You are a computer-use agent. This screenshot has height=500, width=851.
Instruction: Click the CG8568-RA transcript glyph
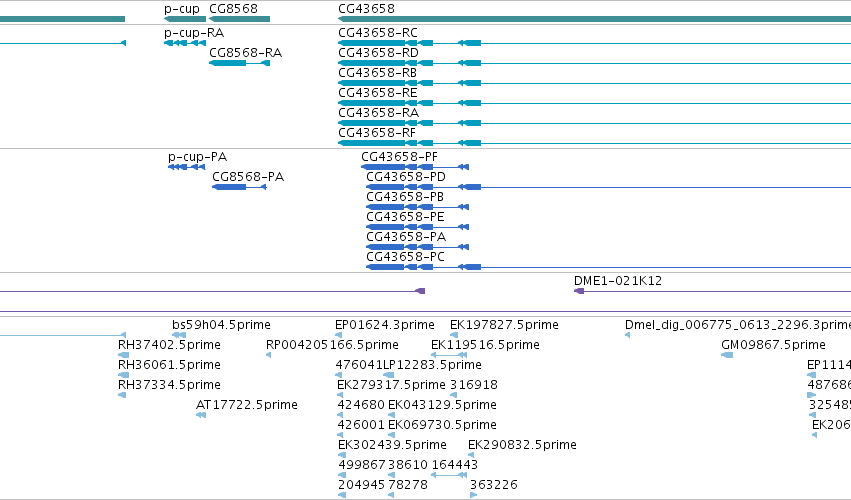pyautogui.click(x=239, y=64)
